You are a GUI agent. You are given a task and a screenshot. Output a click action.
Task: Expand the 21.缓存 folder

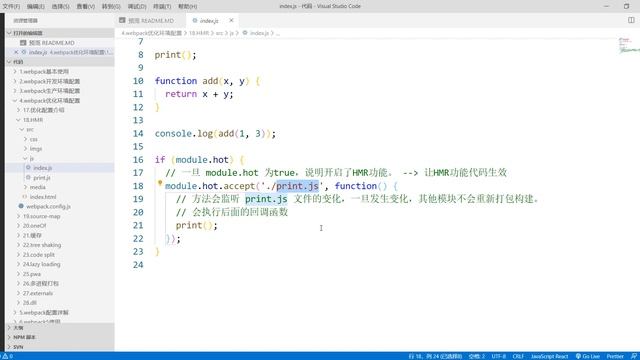tap(60, 235)
